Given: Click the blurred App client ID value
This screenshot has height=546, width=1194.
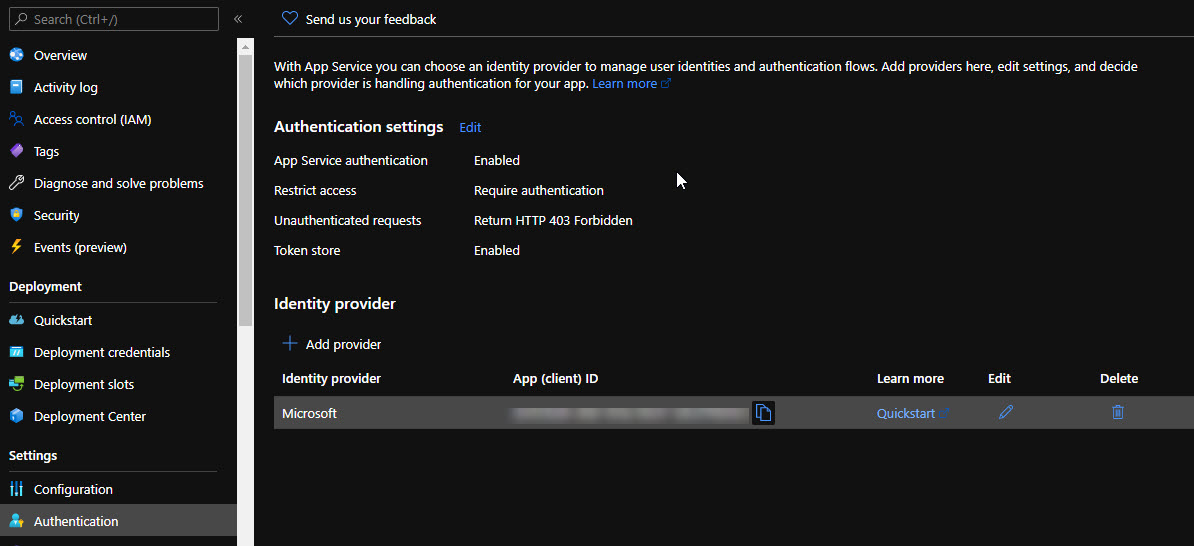Looking at the screenshot, I should point(629,413).
